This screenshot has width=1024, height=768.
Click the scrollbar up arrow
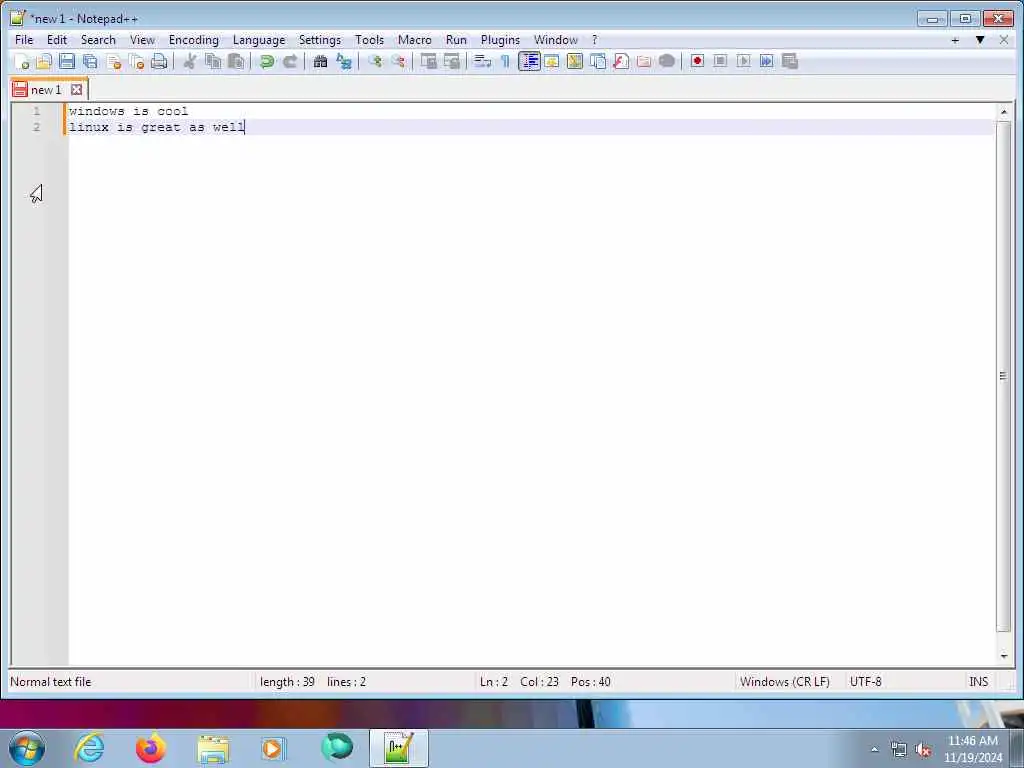(x=1004, y=112)
